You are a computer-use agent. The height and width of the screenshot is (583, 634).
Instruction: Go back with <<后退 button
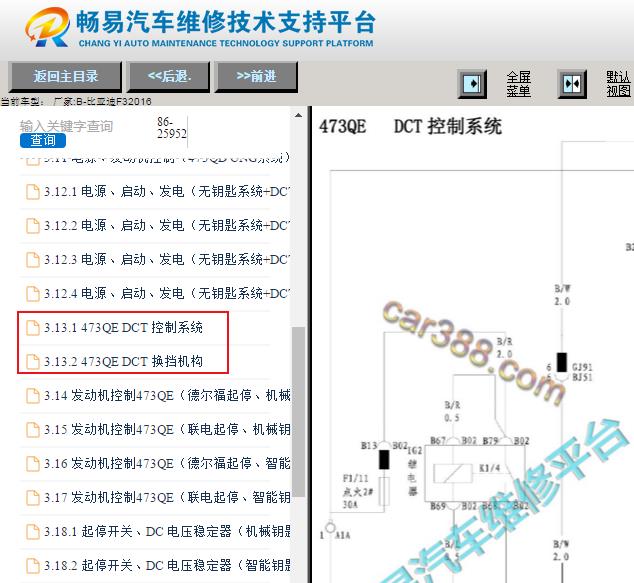point(169,76)
